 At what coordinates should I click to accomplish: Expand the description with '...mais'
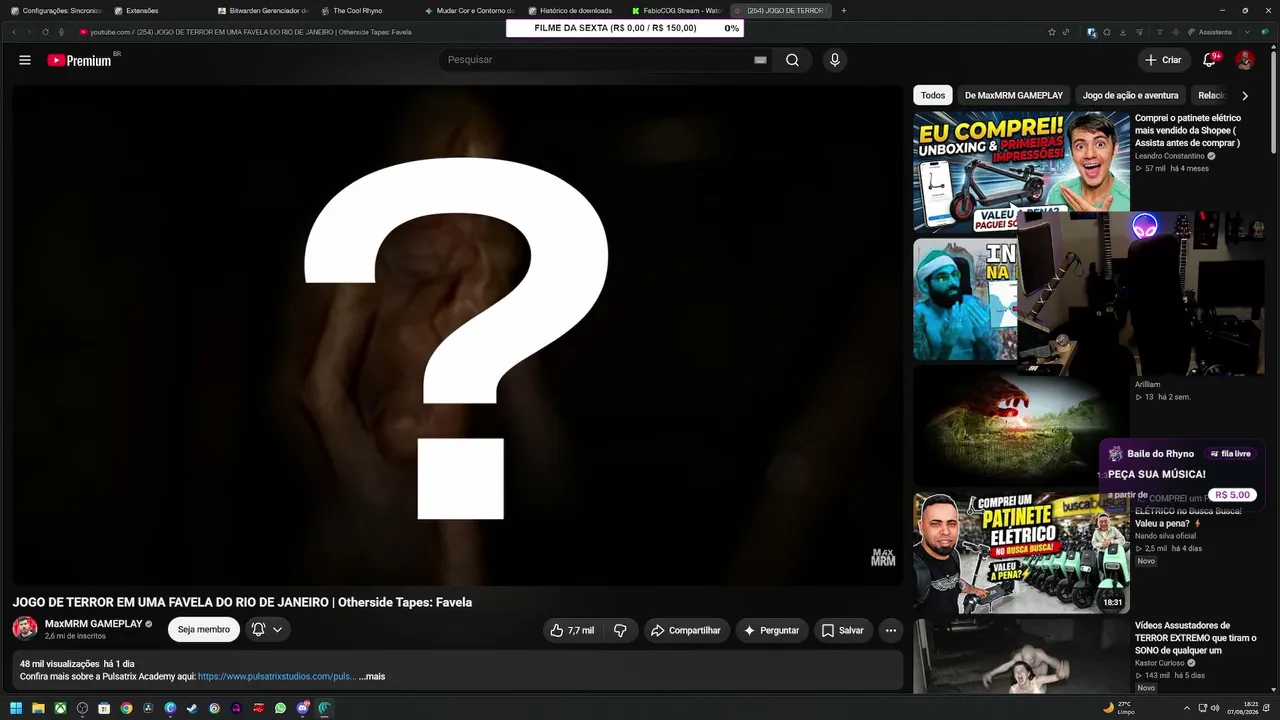click(x=372, y=677)
